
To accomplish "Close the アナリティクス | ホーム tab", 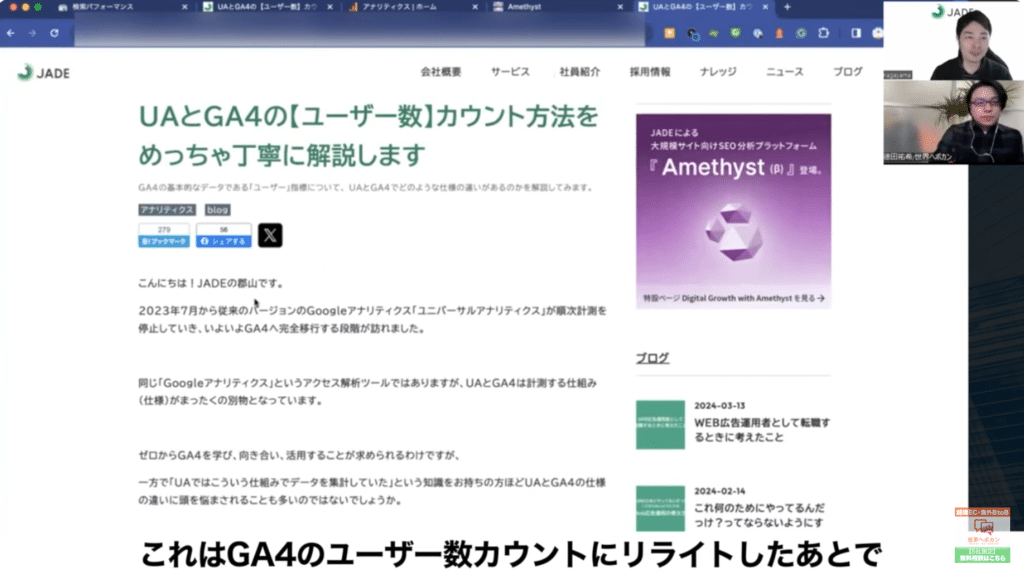I will coord(475,7).
